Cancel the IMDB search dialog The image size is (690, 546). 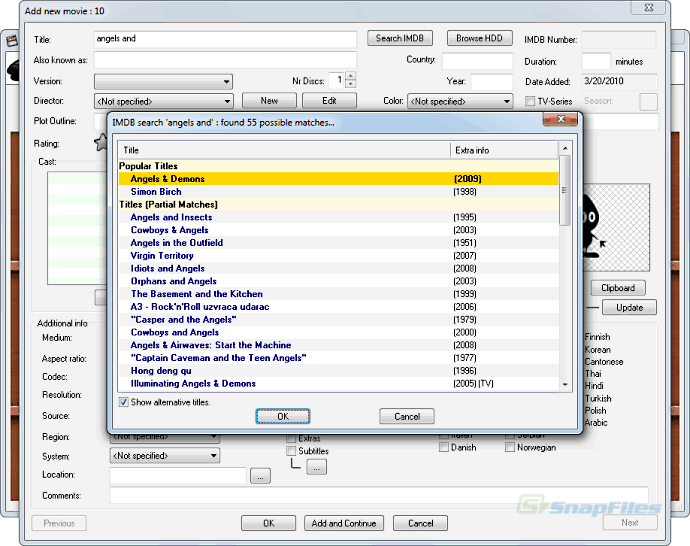pyautogui.click(x=407, y=416)
